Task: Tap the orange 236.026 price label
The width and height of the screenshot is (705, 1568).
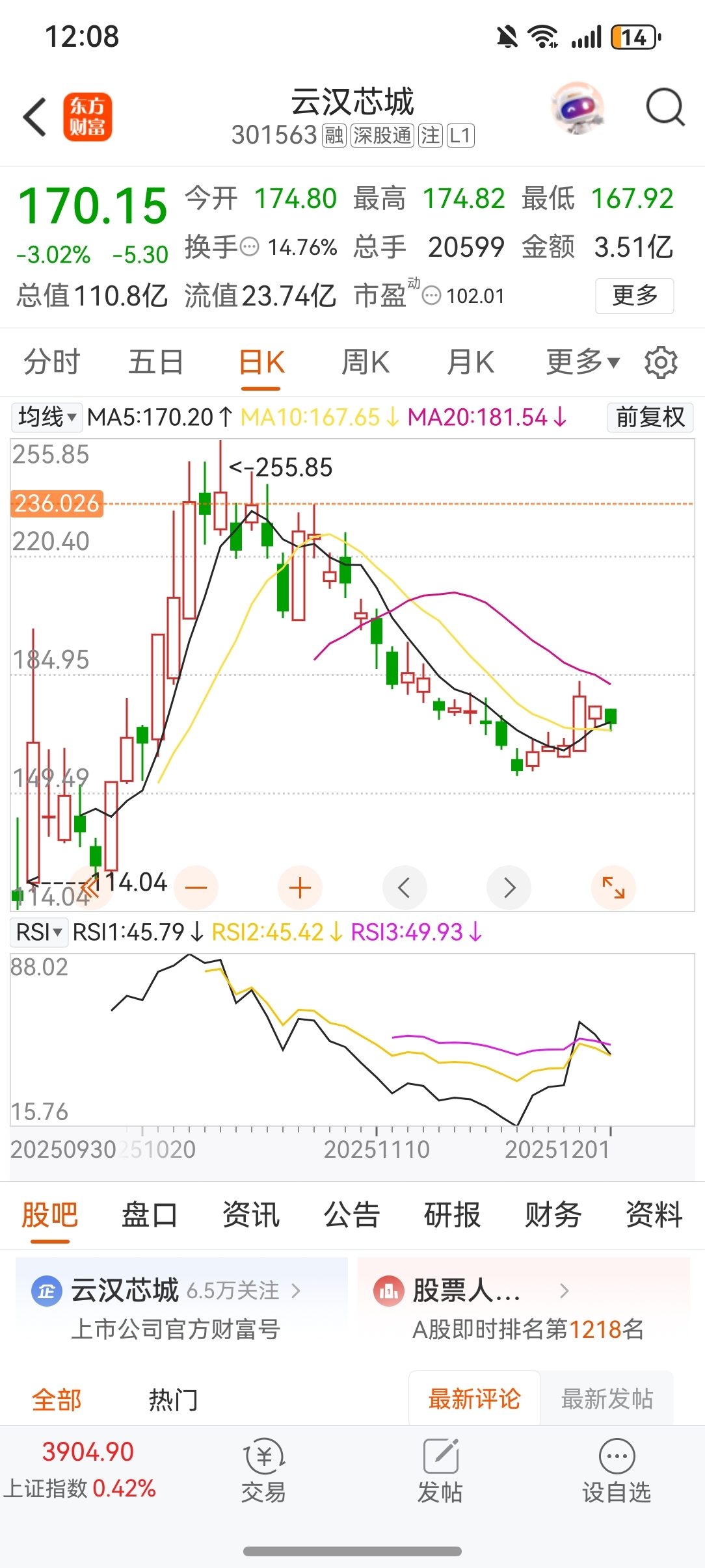Action: coord(57,503)
